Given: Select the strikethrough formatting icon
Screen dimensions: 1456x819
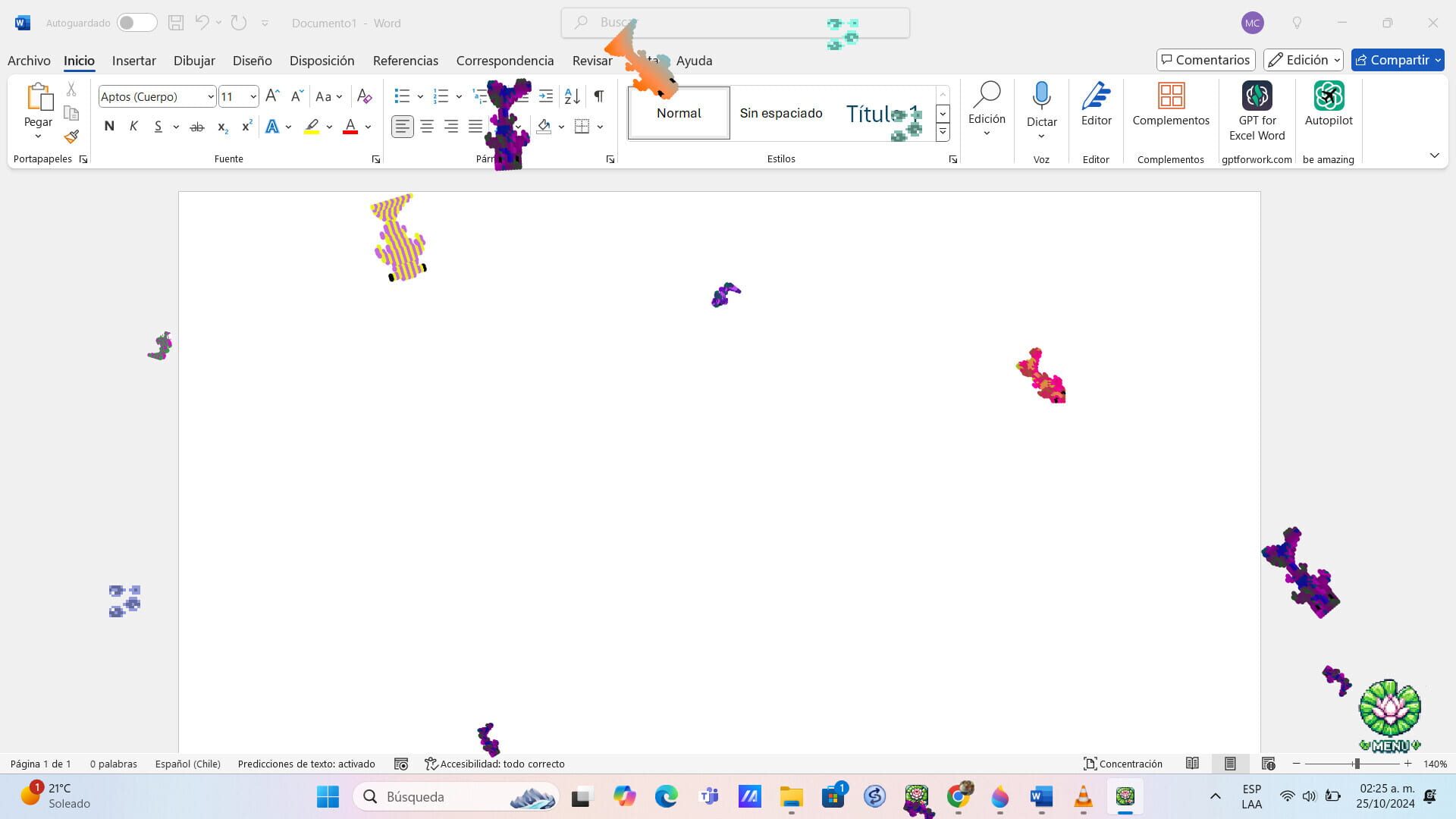Looking at the screenshot, I should (x=196, y=127).
